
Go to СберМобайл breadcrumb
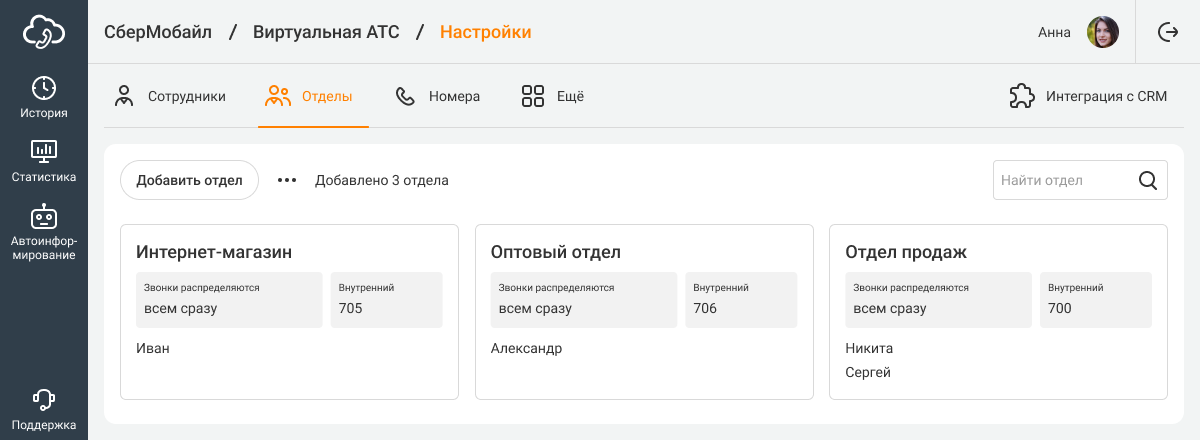[158, 32]
